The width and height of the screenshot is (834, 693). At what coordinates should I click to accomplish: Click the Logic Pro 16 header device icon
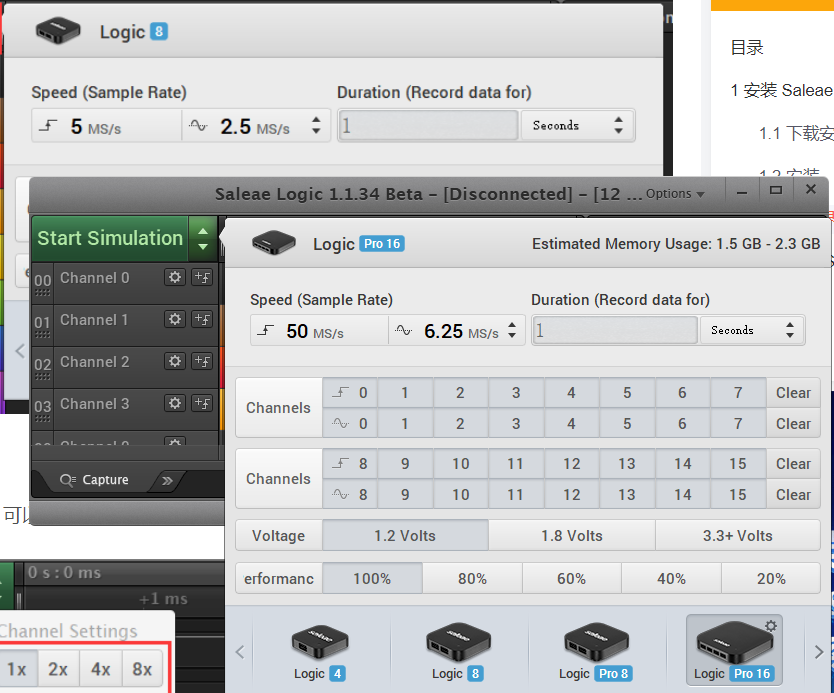click(x=273, y=243)
